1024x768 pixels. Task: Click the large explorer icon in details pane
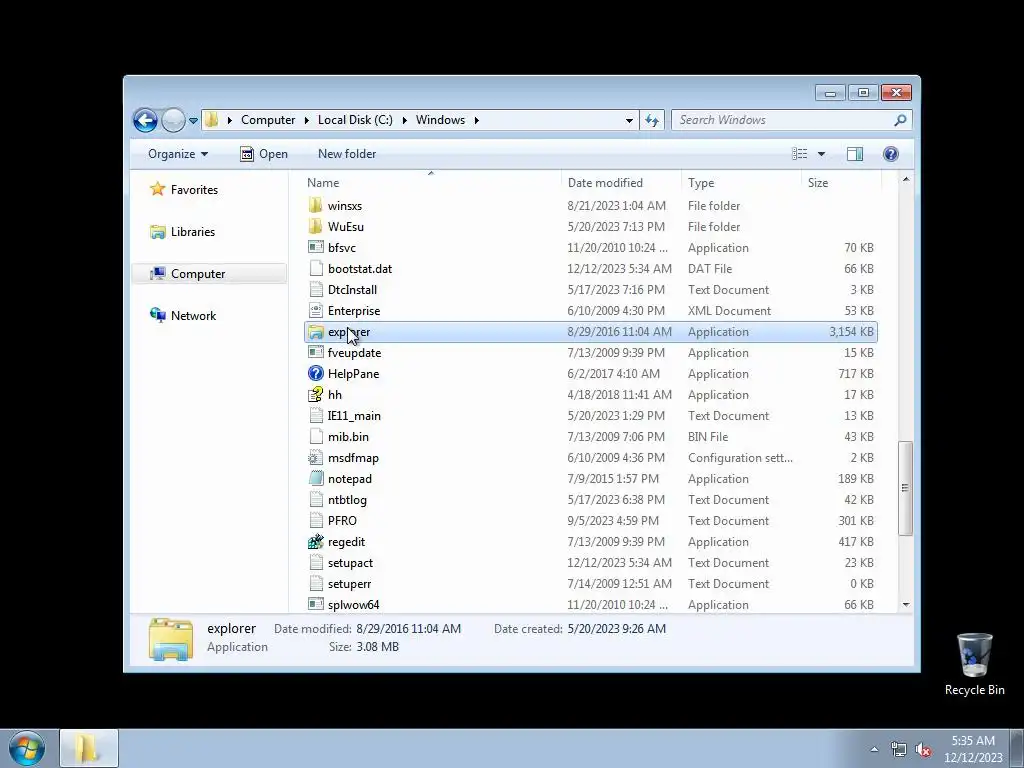coord(170,639)
